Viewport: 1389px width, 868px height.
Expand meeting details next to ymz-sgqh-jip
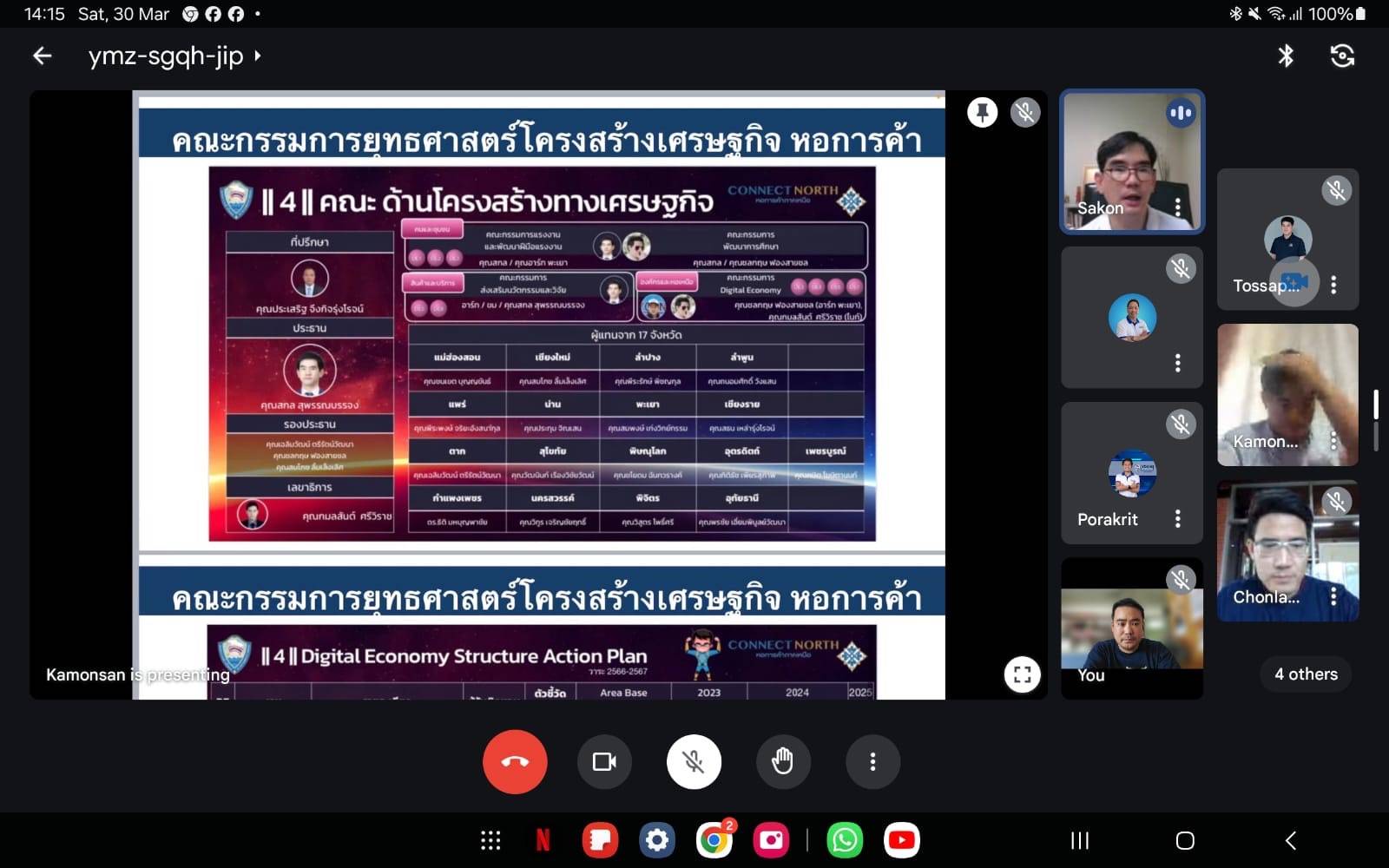click(x=258, y=56)
